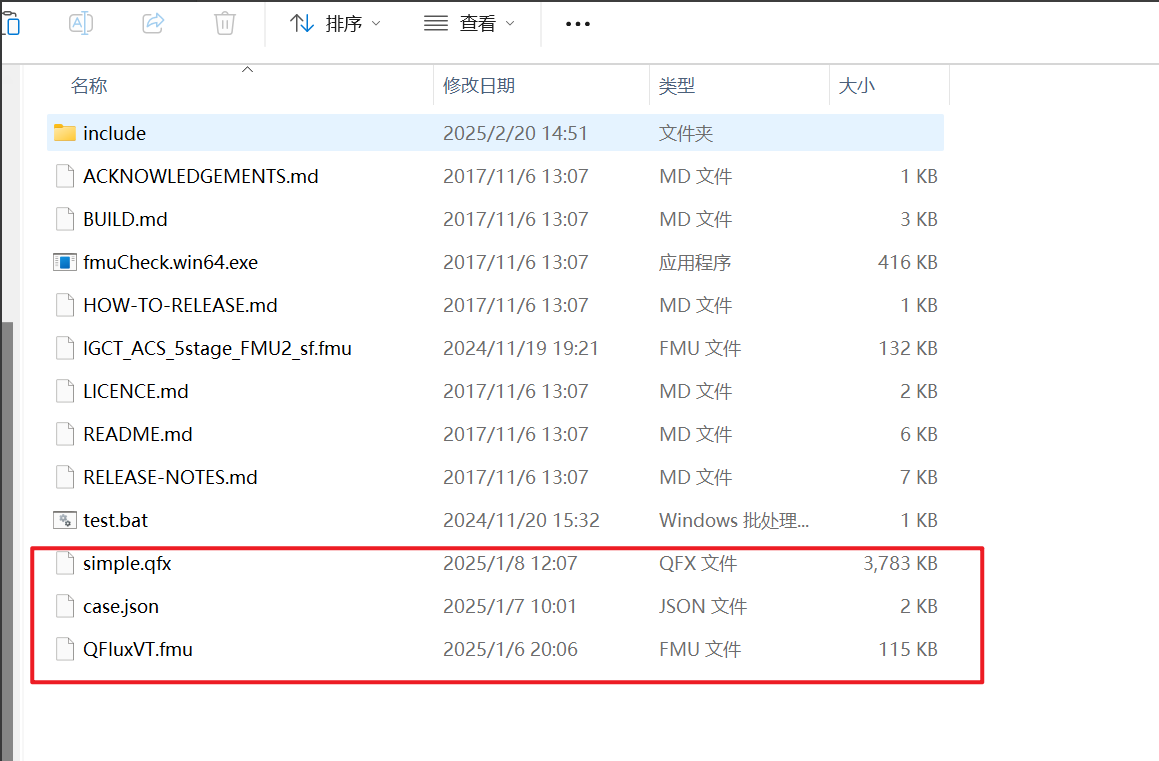Click the QFX 文件 type cell
The width and height of the screenshot is (1159, 761).
698,563
